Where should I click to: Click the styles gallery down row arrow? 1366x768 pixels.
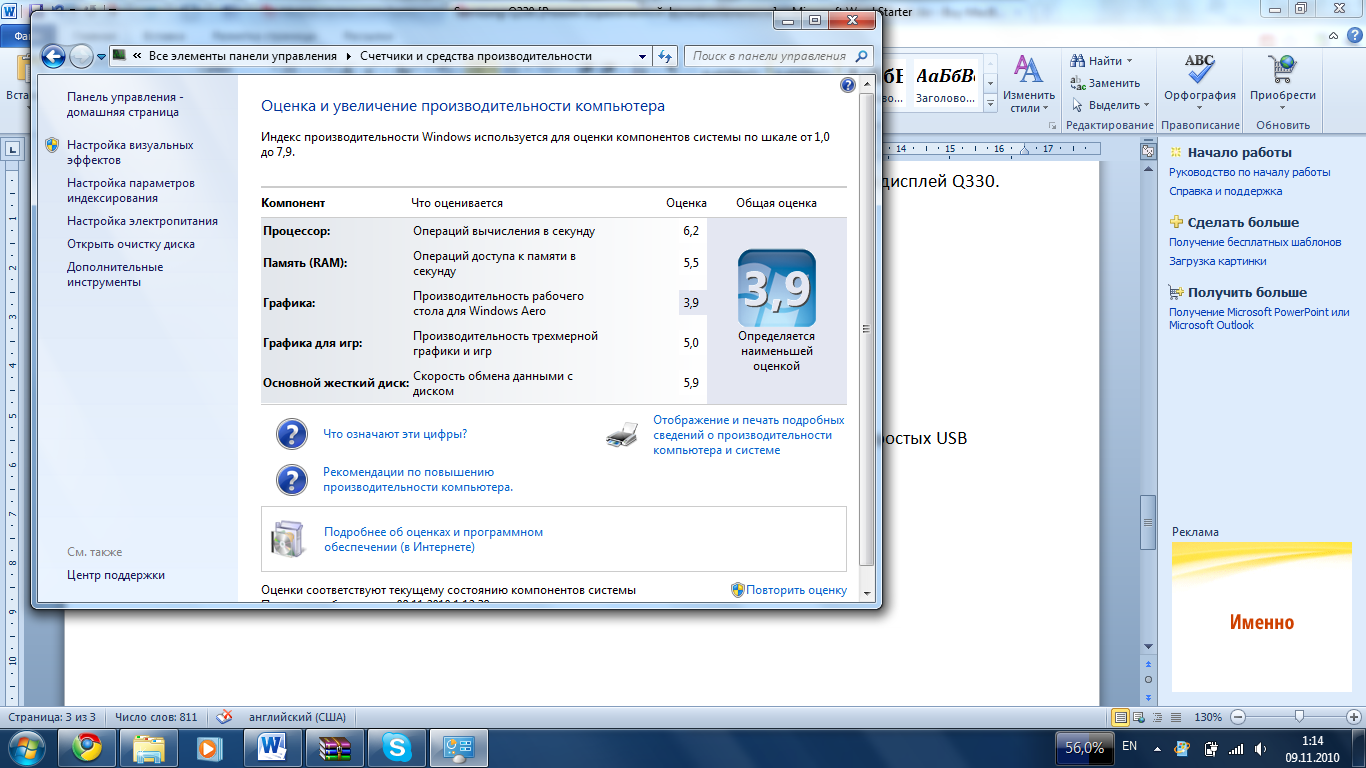pyautogui.click(x=990, y=85)
